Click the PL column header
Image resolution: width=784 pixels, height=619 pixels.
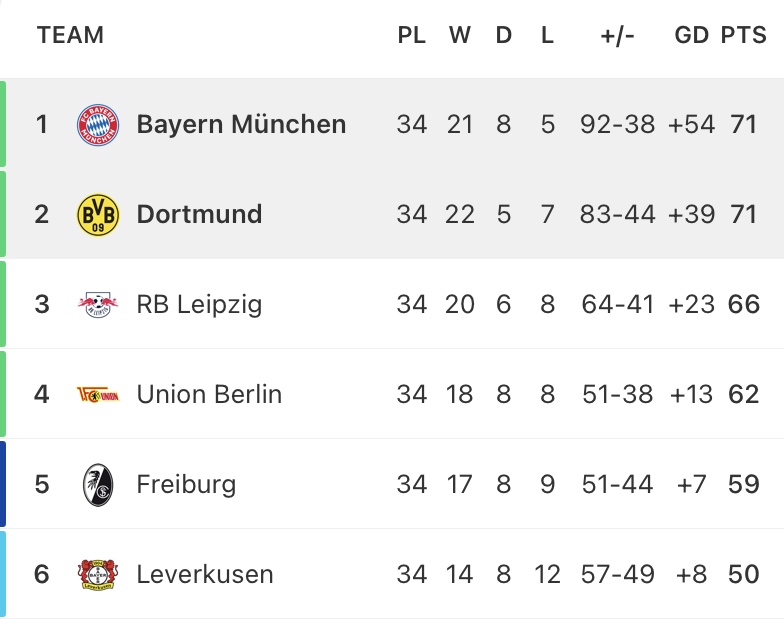point(412,35)
